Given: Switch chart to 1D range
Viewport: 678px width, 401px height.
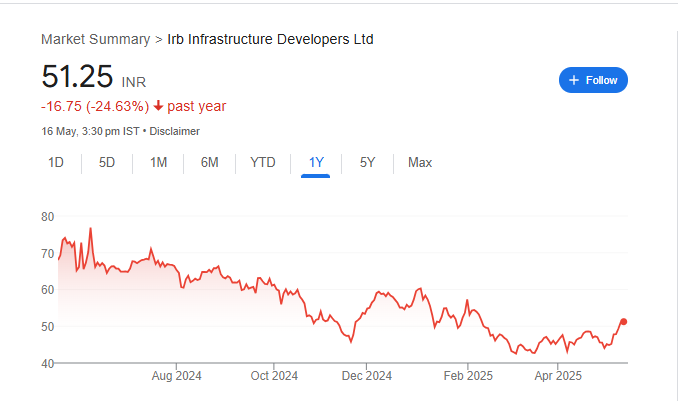Looking at the screenshot, I should click(56, 163).
